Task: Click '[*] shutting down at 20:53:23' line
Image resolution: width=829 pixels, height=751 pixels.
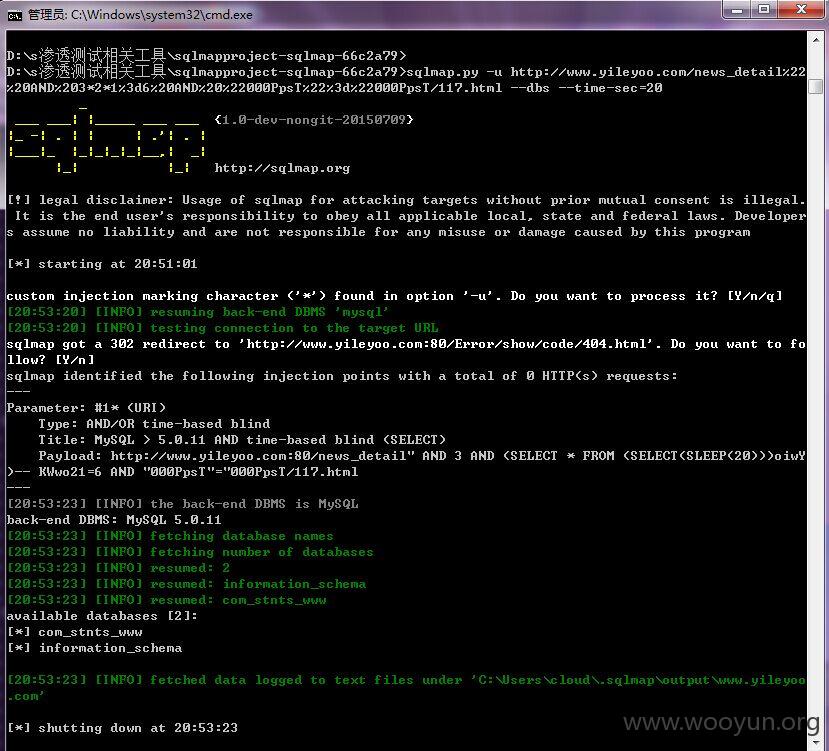Action: (x=122, y=728)
